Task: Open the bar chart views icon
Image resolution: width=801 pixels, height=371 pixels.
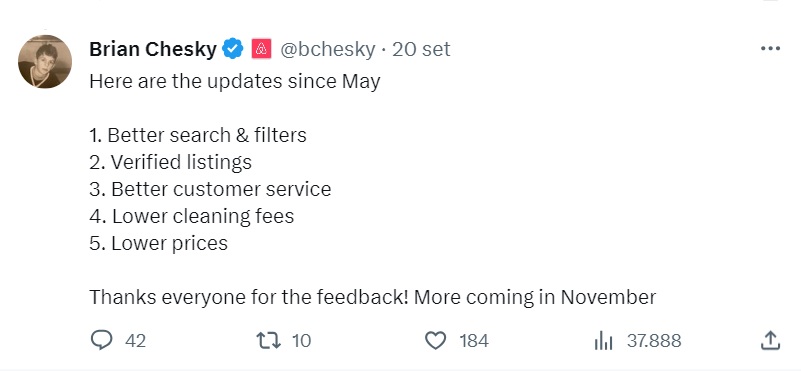Action: tap(603, 340)
